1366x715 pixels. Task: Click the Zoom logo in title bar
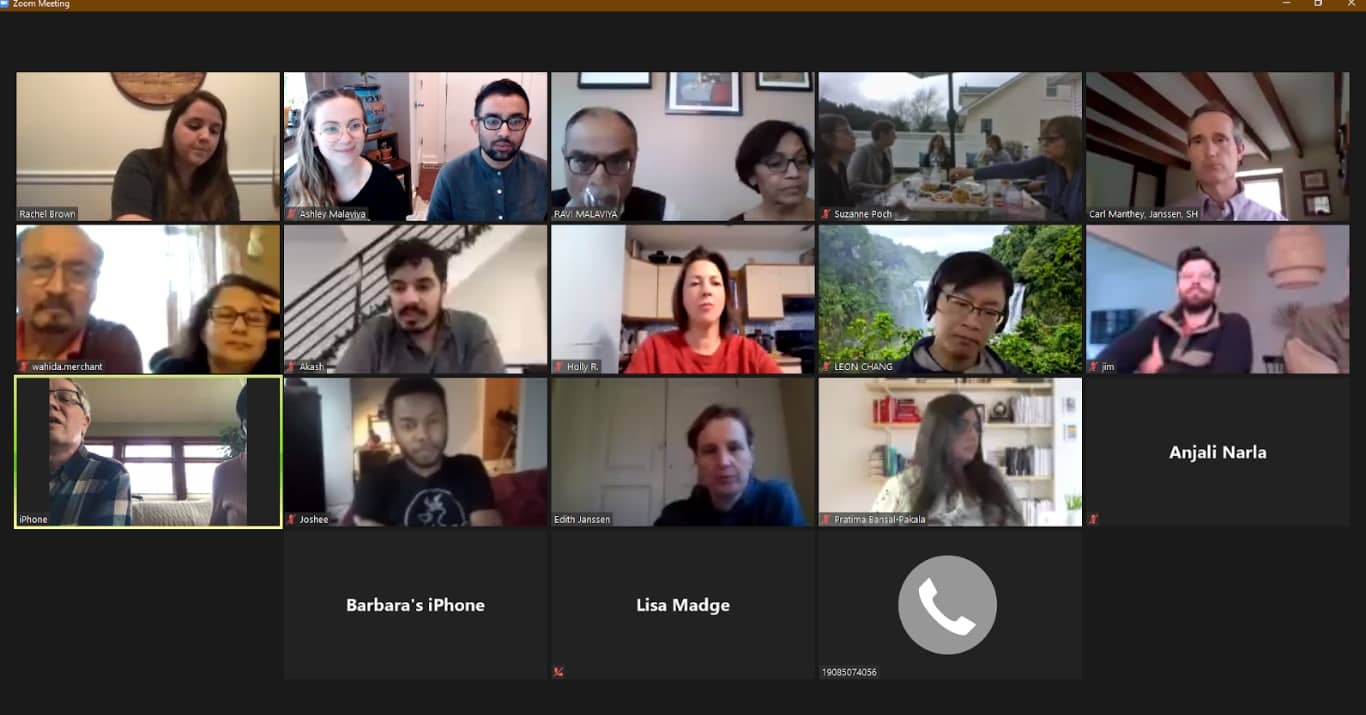coord(5,4)
